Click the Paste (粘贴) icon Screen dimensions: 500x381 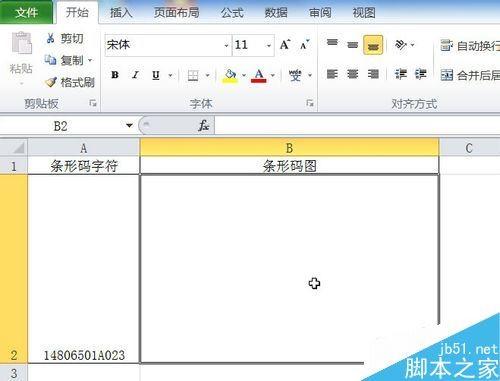tap(22, 43)
